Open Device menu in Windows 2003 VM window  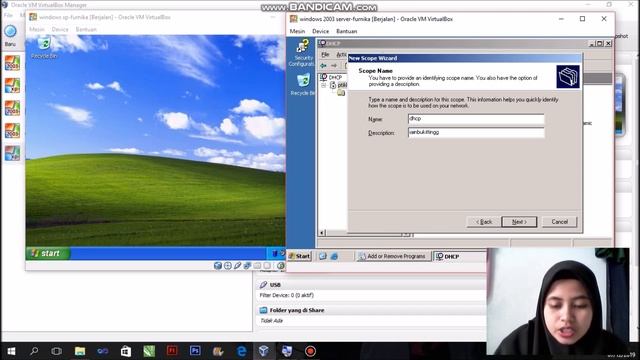[x=320, y=31]
